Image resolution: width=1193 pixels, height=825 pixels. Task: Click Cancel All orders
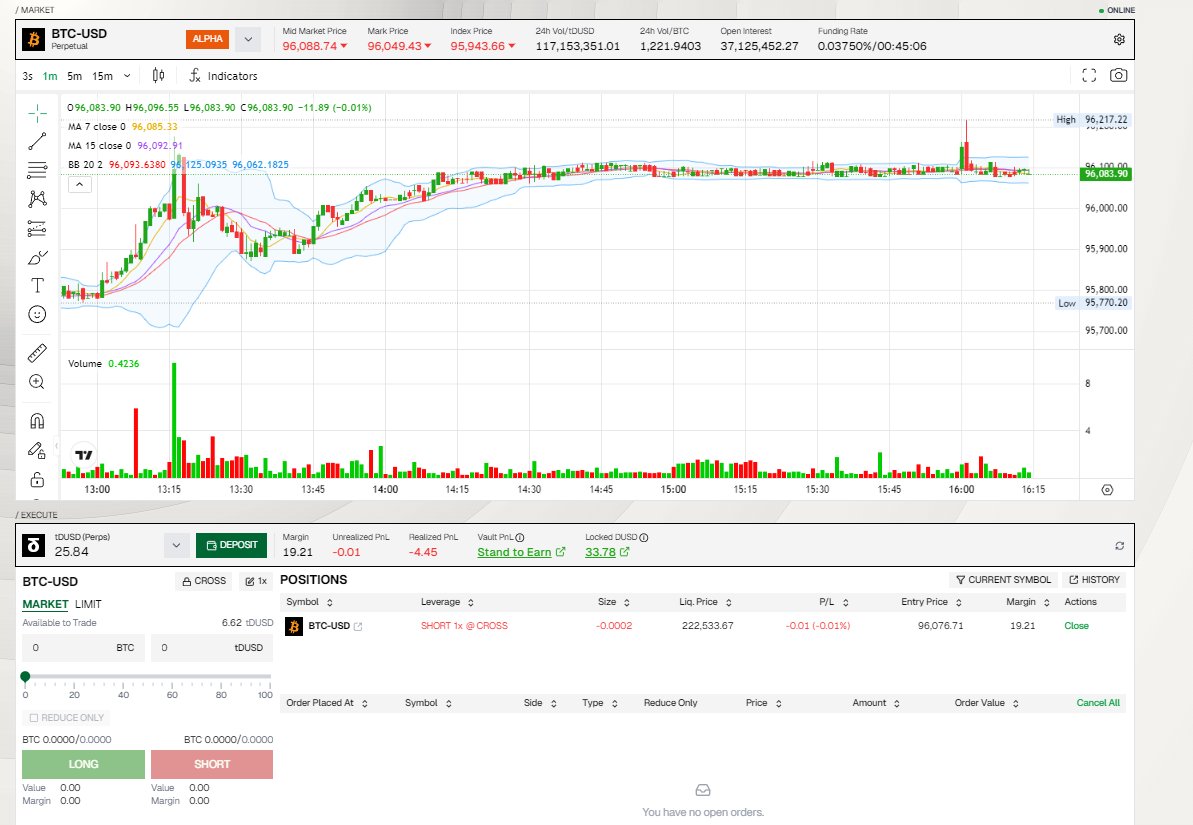(1098, 703)
